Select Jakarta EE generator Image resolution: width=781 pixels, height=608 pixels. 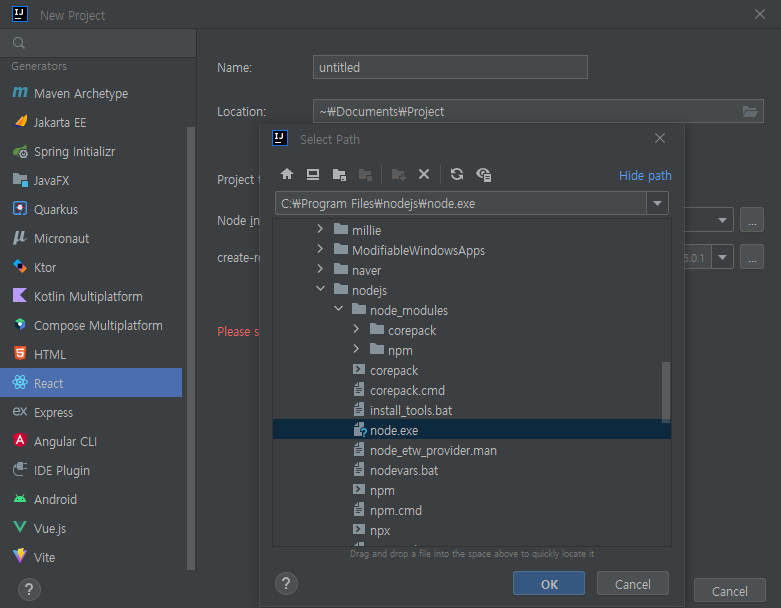point(91,122)
